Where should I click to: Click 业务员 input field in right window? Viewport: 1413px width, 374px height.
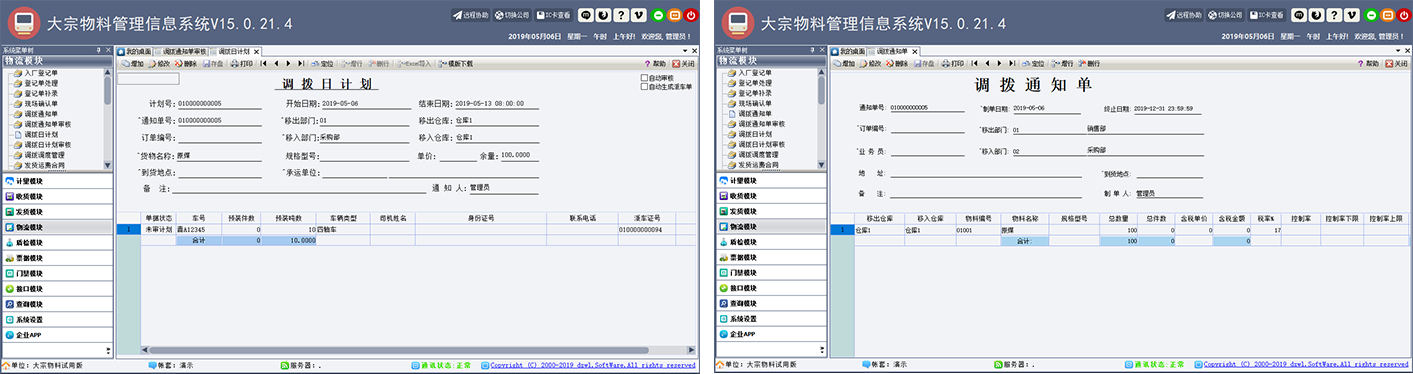point(928,151)
